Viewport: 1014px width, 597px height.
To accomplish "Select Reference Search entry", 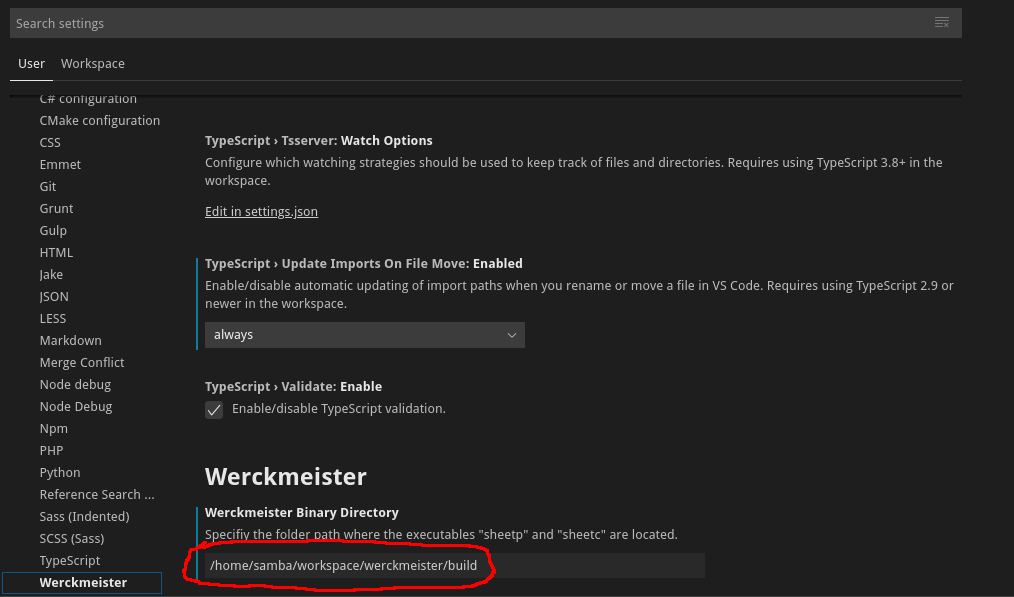I will [97, 494].
